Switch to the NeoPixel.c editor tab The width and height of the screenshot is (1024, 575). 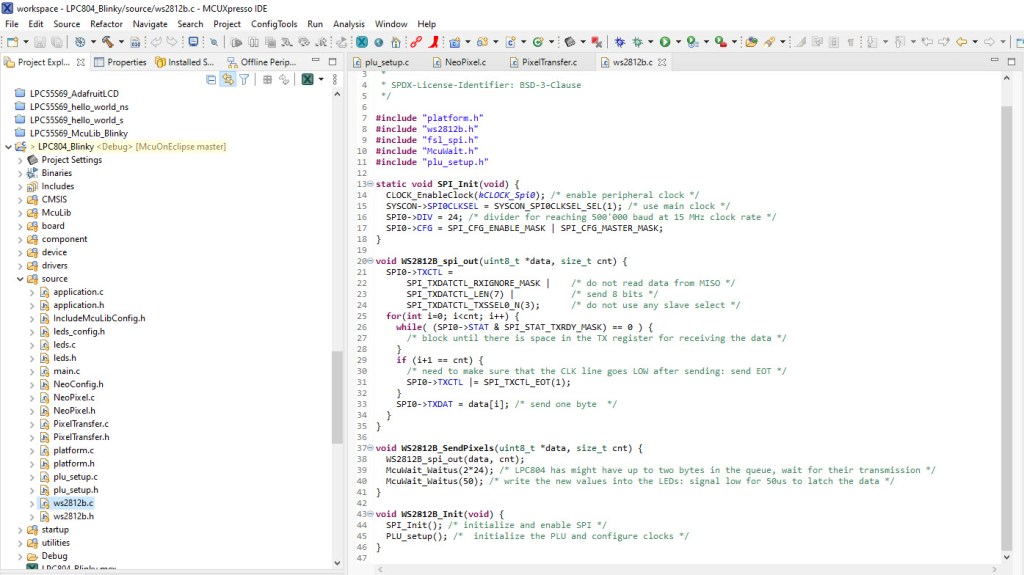click(466, 62)
